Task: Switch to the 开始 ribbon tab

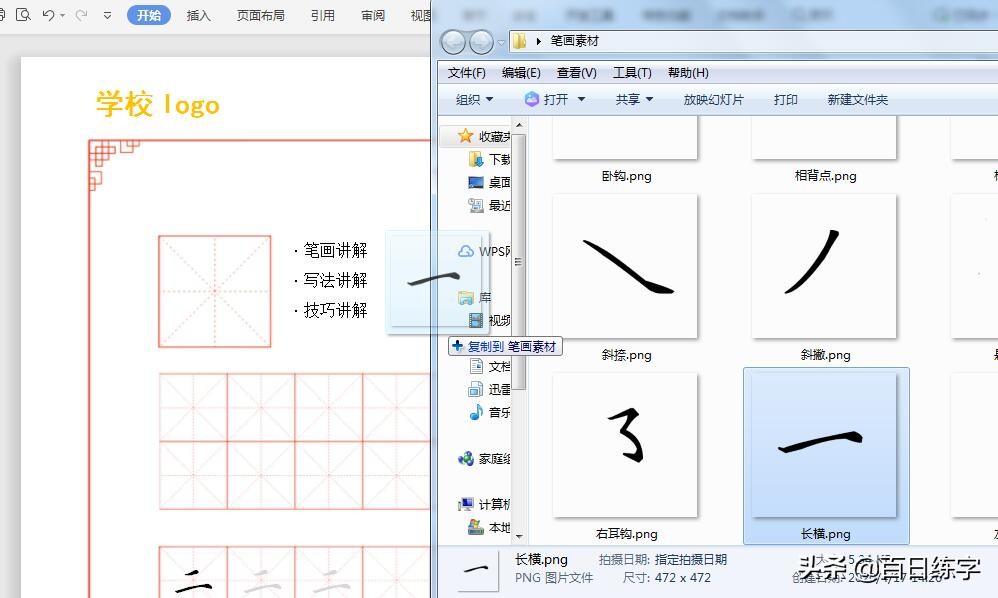Action: pyautogui.click(x=149, y=15)
